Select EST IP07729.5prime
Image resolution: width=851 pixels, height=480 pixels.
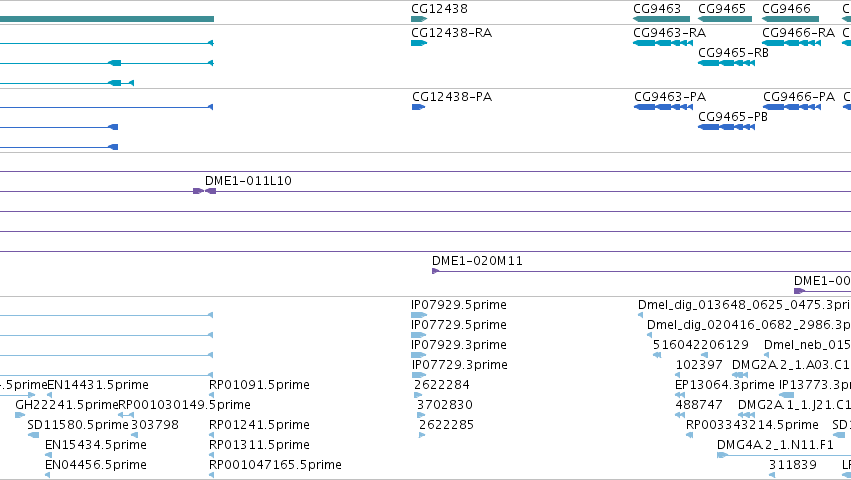[418, 335]
